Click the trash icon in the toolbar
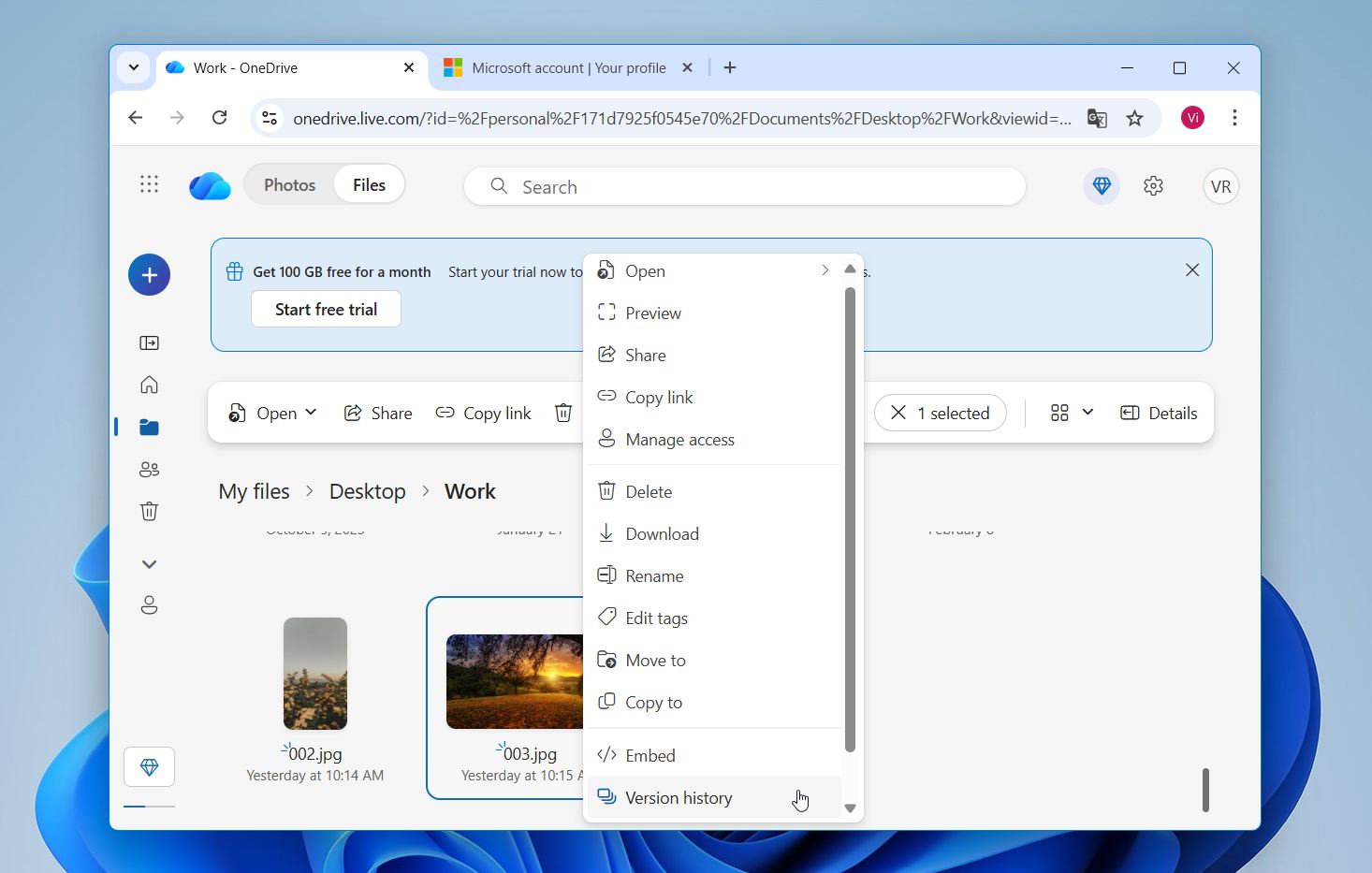Image resolution: width=1372 pixels, height=873 pixels. (563, 412)
